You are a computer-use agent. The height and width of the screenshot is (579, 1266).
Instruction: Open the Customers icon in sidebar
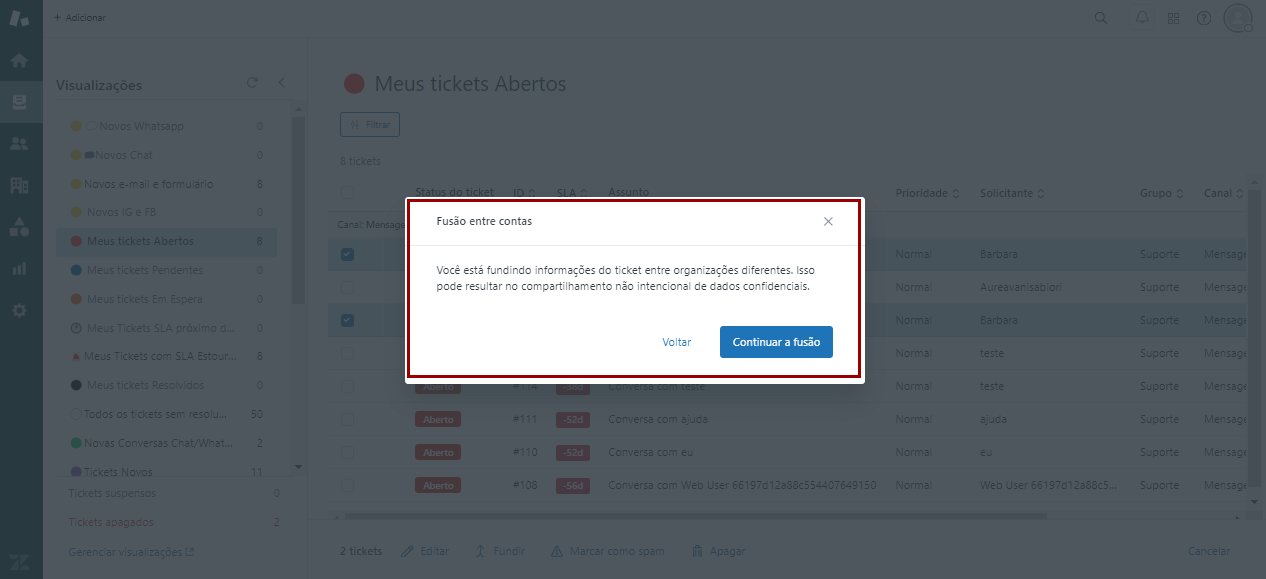point(19,144)
